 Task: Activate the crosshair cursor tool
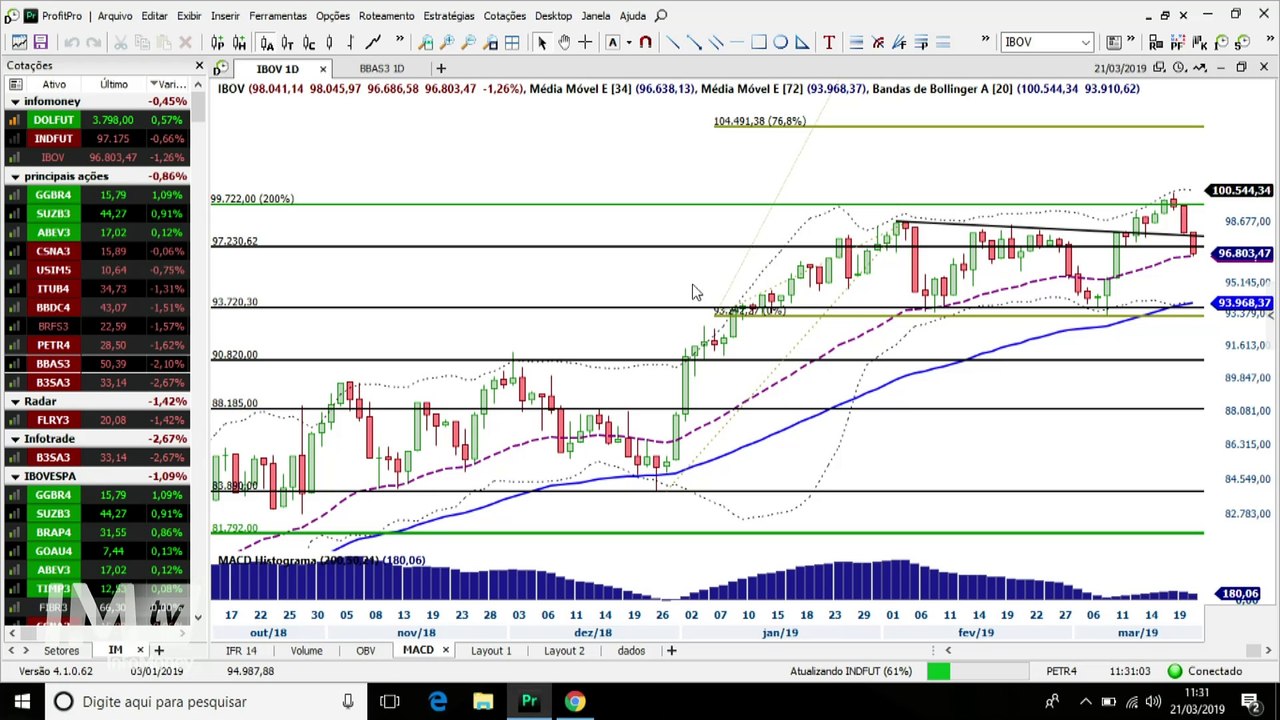[x=585, y=42]
